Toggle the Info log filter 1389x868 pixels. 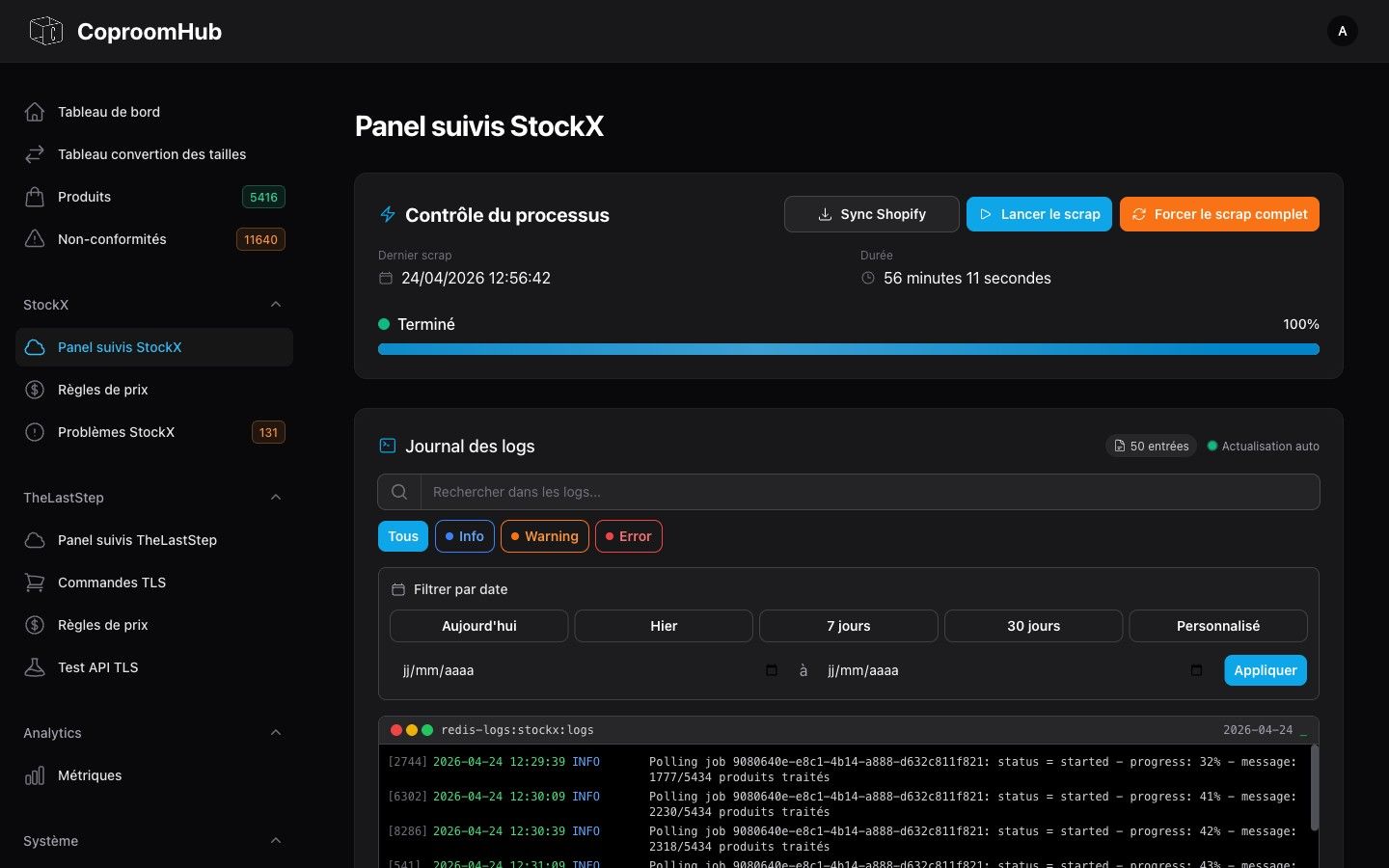pos(465,536)
